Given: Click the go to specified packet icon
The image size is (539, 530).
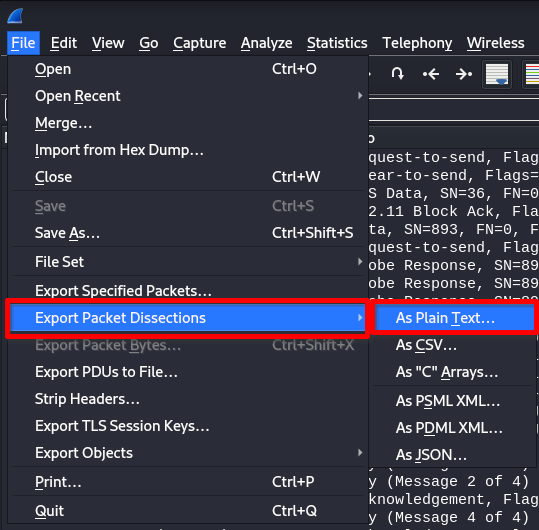Looking at the screenshot, I should click(x=398, y=74).
